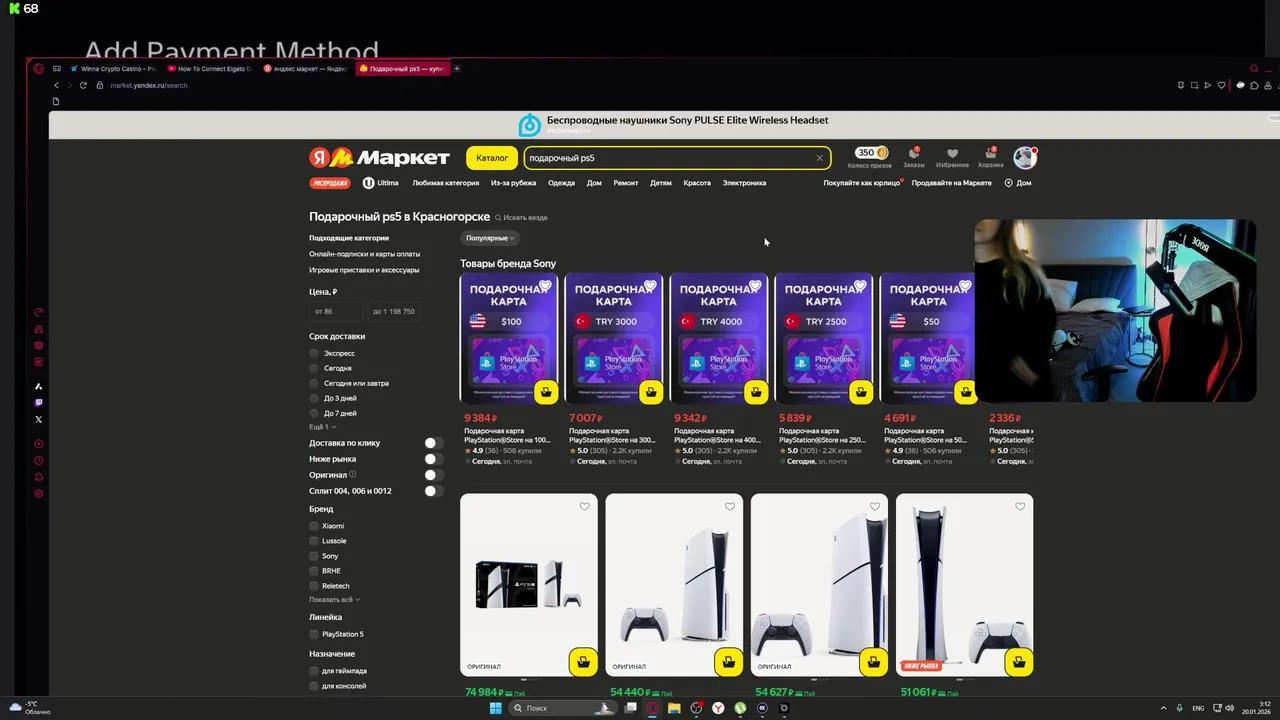Open the Одежда category menu
The width and height of the screenshot is (1280, 720).
point(561,183)
